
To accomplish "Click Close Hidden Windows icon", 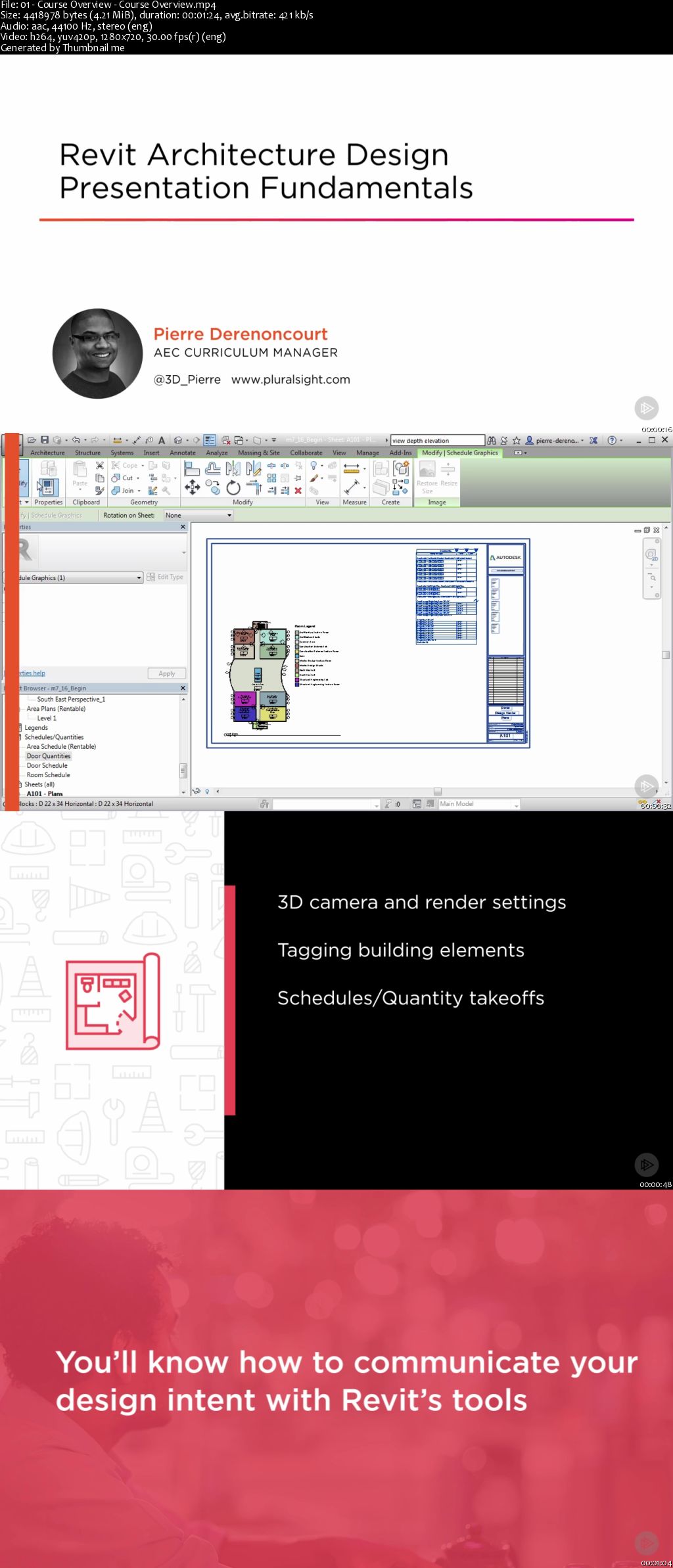I will click(x=226, y=440).
